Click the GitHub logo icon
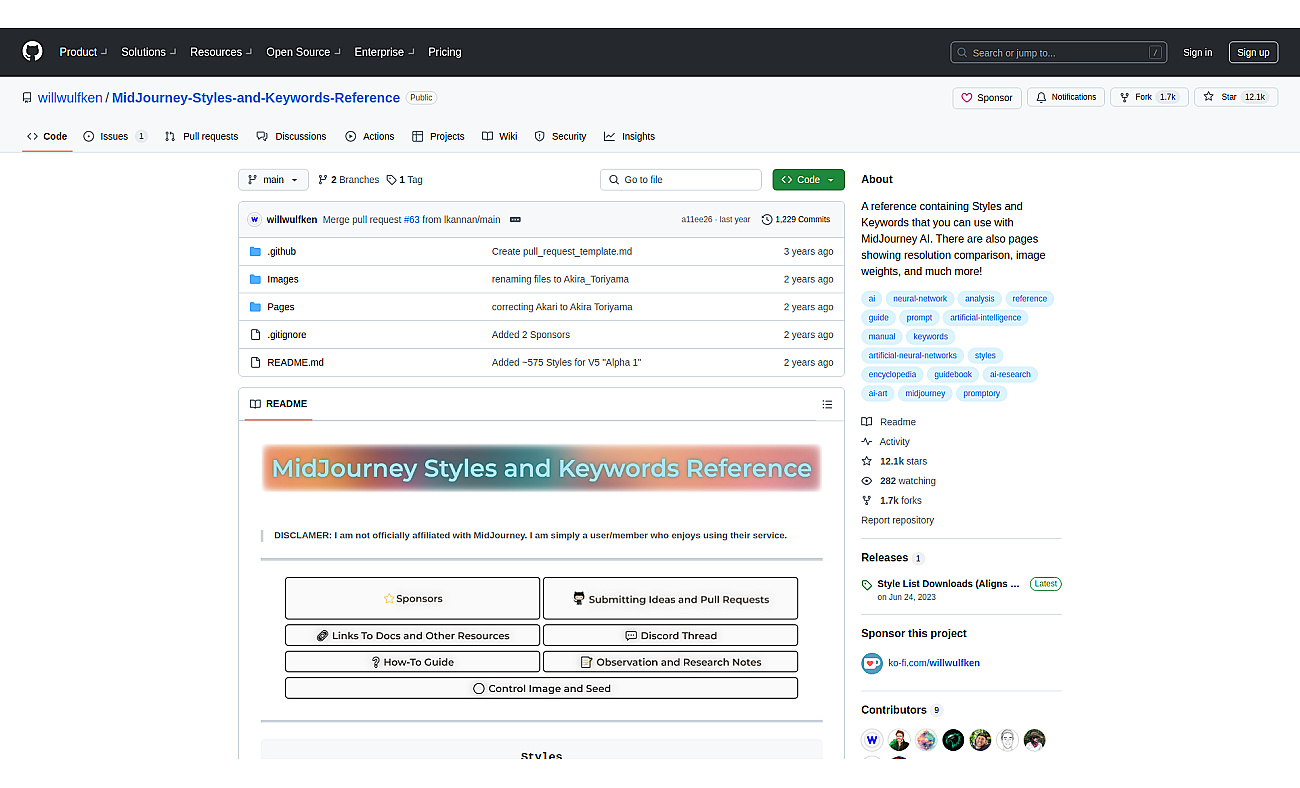This screenshot has height=788, width=1300. [x=33, y=52]
